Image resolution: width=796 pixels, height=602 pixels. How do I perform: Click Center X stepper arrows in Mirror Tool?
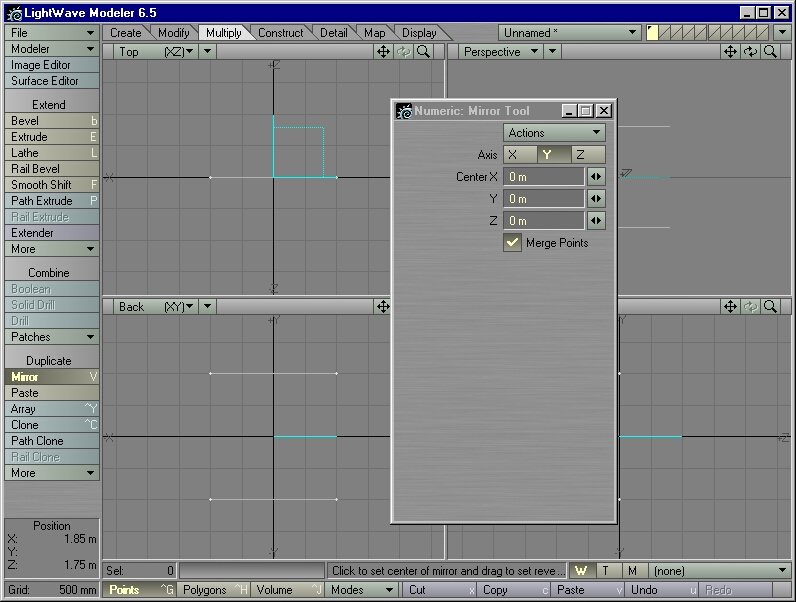(596, 177)
